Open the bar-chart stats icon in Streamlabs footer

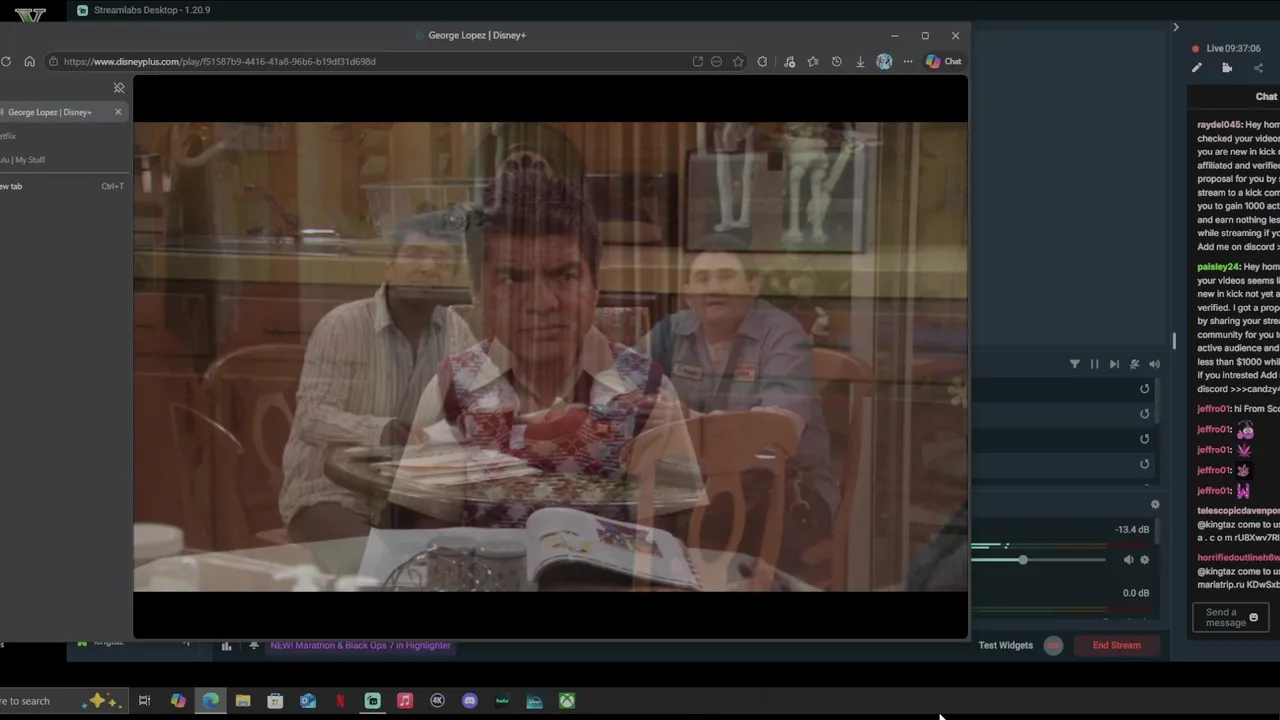(227, 646)
